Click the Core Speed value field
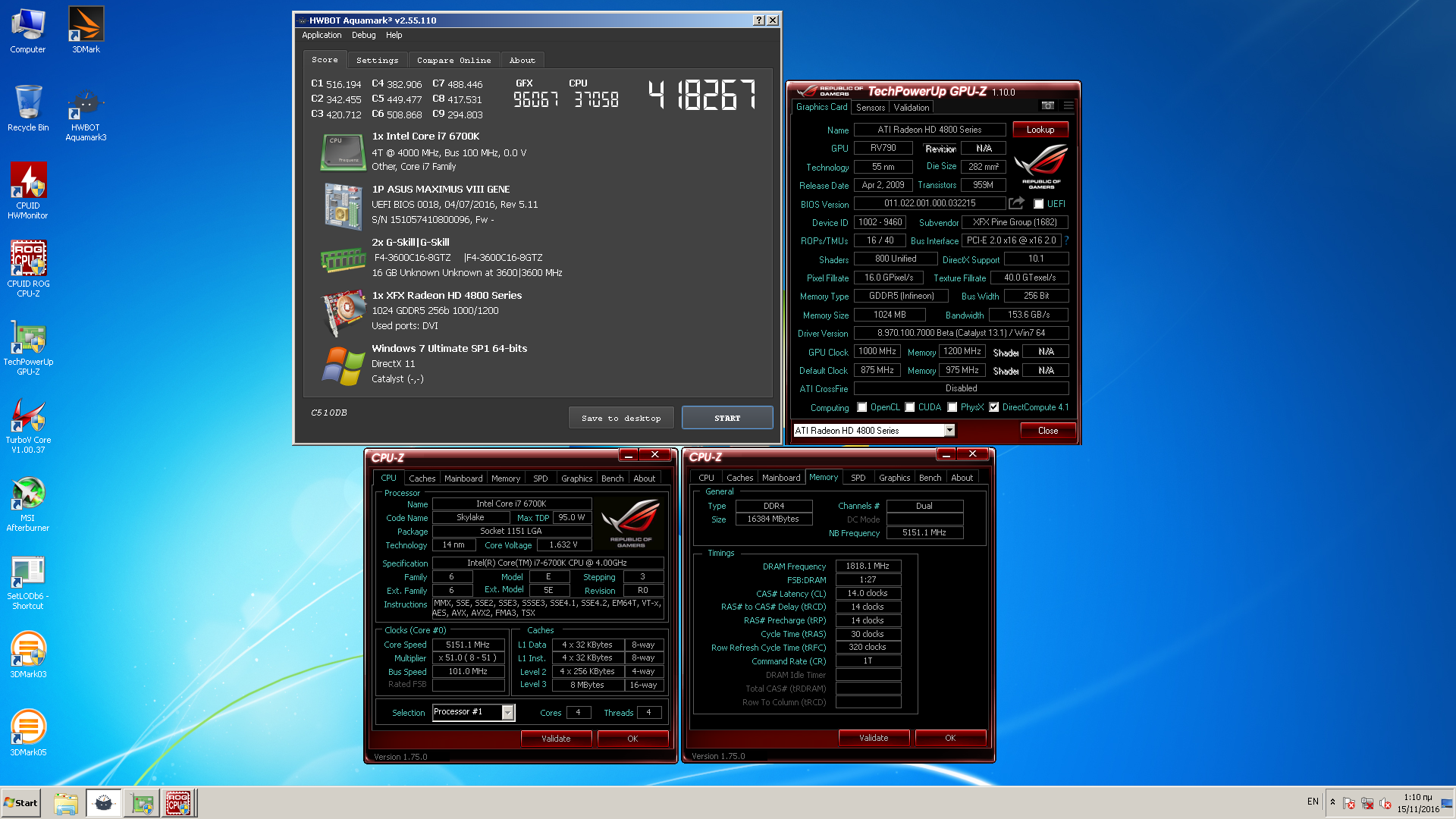Viewport: 1456px width, 819px height. tap(468, 645)
